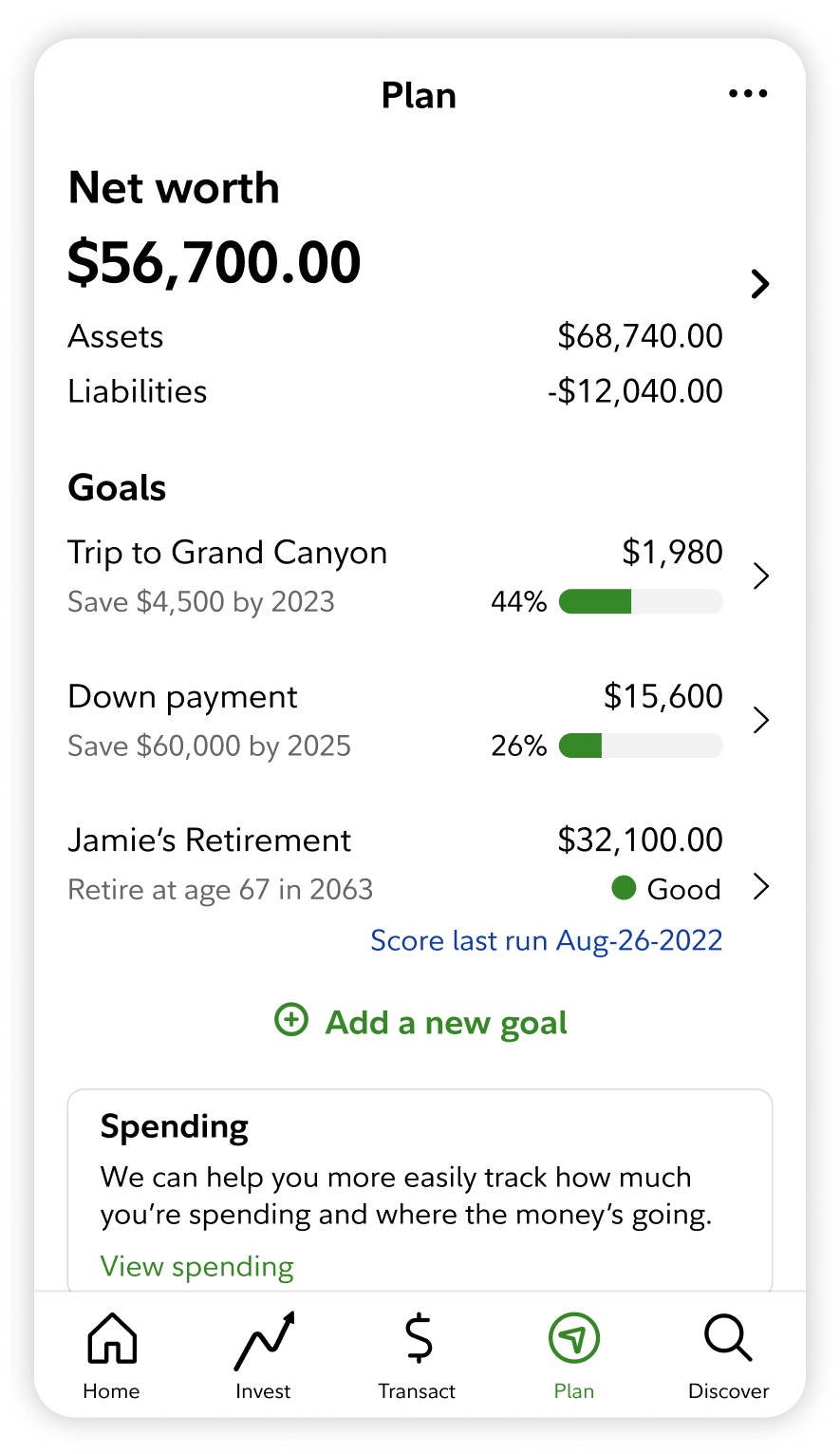Open Down payment goal chevron

pos(760,721)
